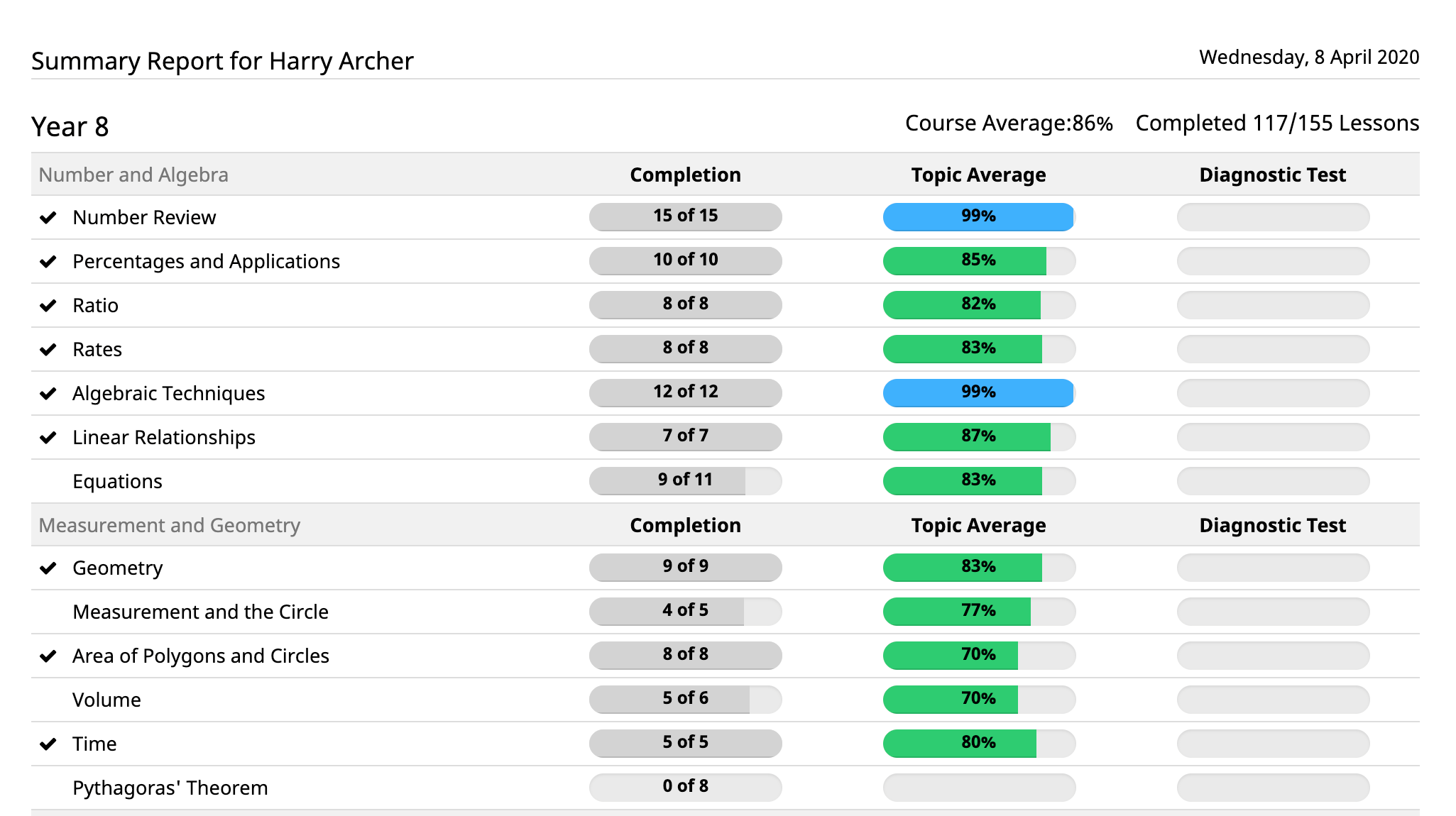This screenshot has height=816, width=1456.
Task: Click the checkmark beside Algebraic Techniques
Action: coord(48,393)
